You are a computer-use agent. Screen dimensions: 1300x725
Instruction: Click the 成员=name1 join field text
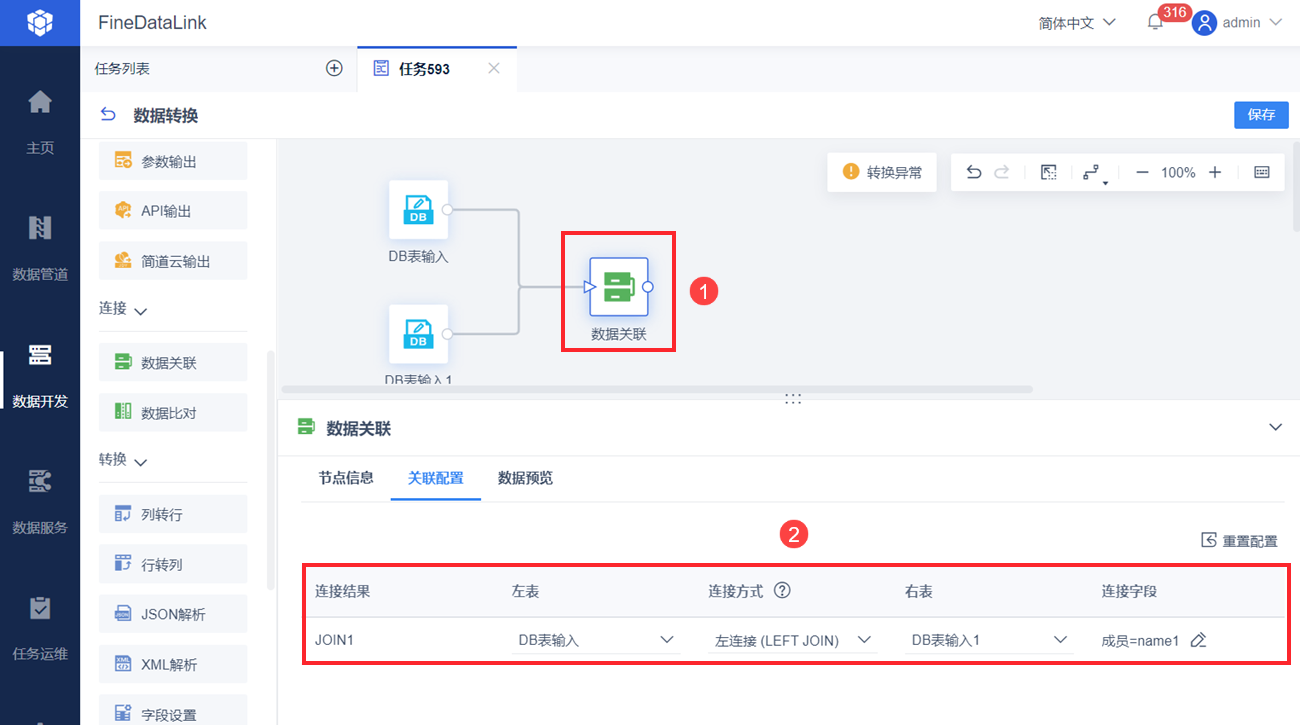click(x=1140, y=640)
